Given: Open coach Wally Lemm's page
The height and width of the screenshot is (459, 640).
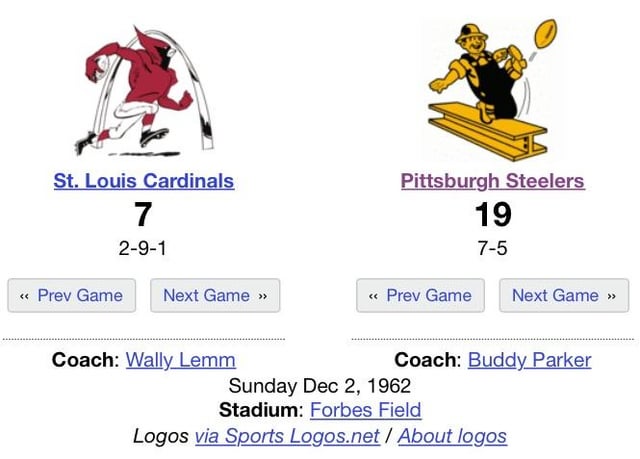Looking at the screenshot, I should 180,360.
